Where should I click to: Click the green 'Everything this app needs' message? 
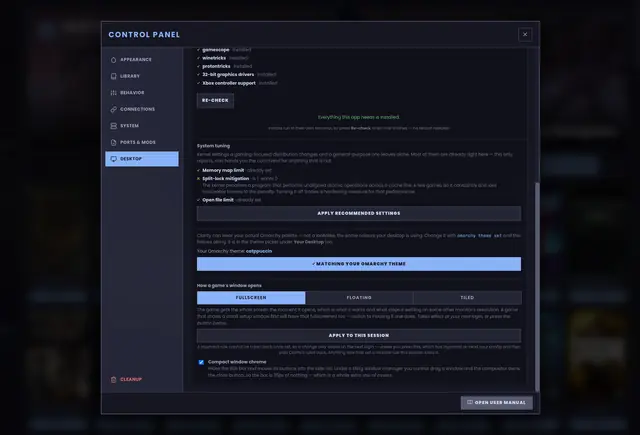coord(359,117)
